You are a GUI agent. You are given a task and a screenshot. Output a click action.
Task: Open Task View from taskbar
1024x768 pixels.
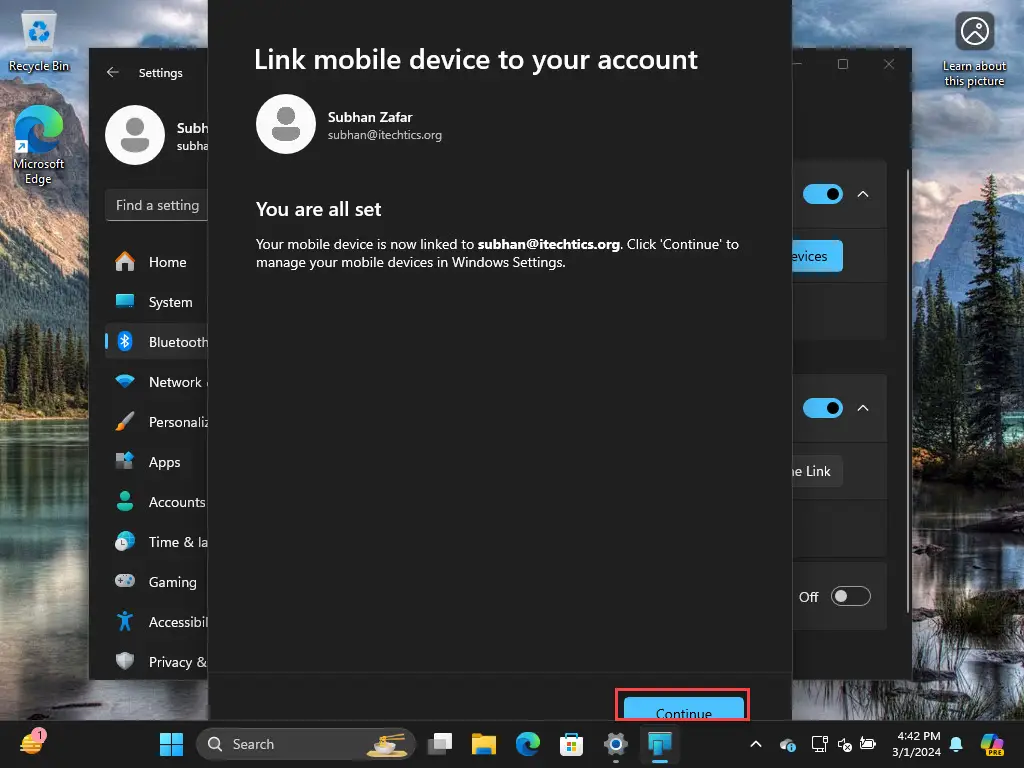pyautogui.click(x=440, y=744)
